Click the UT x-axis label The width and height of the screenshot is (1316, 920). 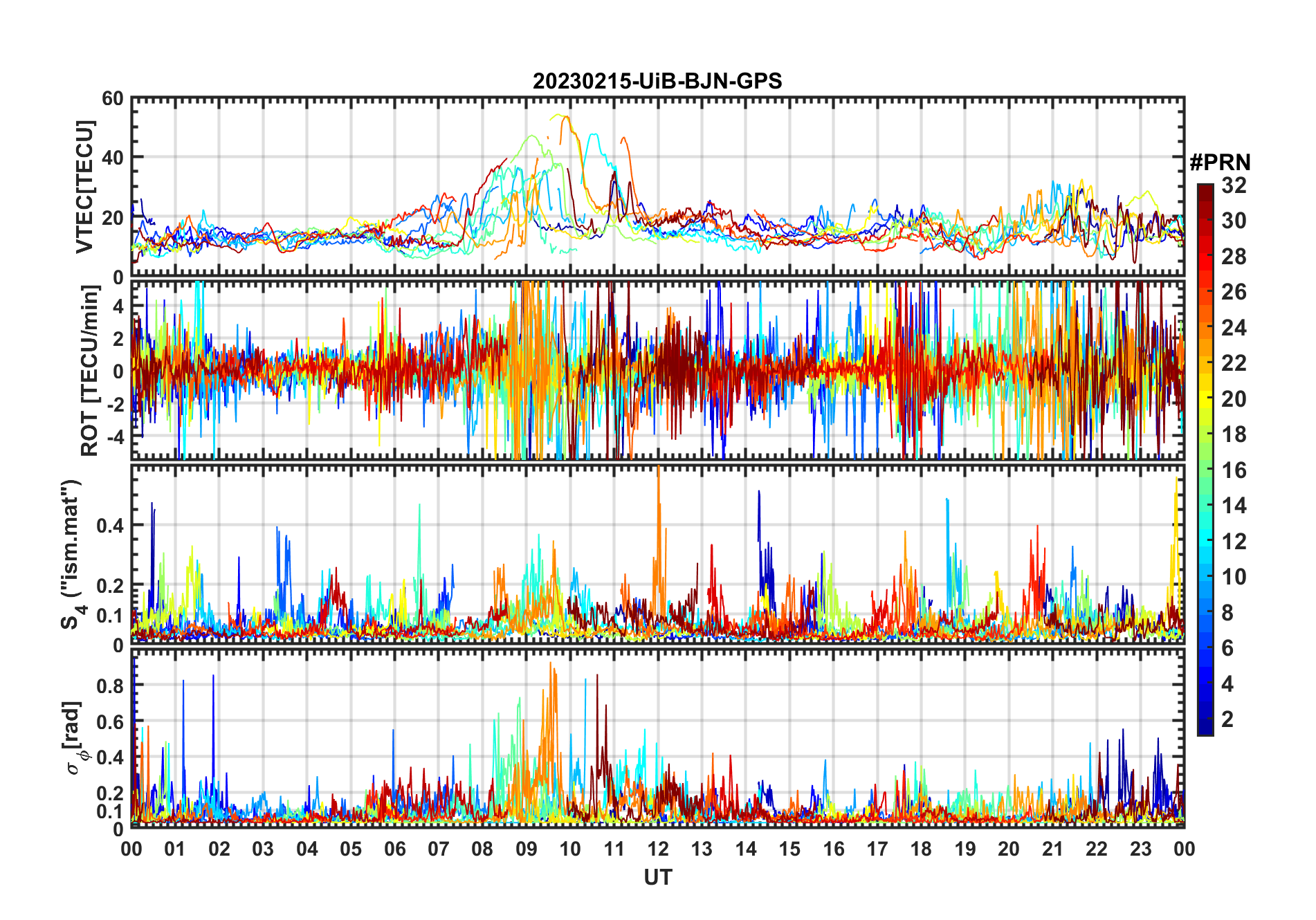tap(658, 877)
